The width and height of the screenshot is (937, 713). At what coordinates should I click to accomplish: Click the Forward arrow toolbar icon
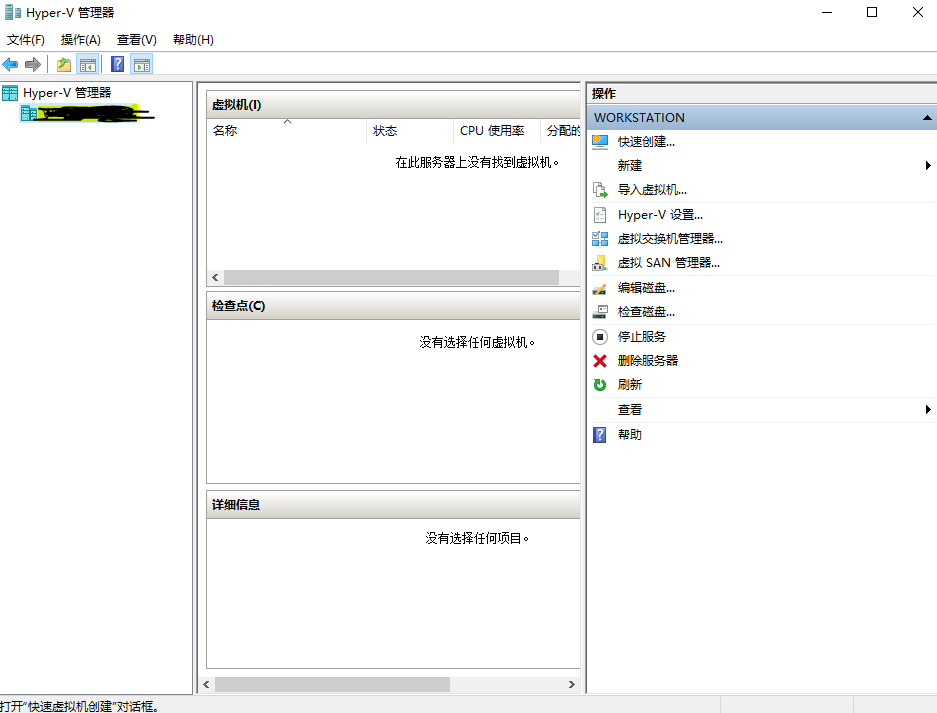tap(33, 64)
